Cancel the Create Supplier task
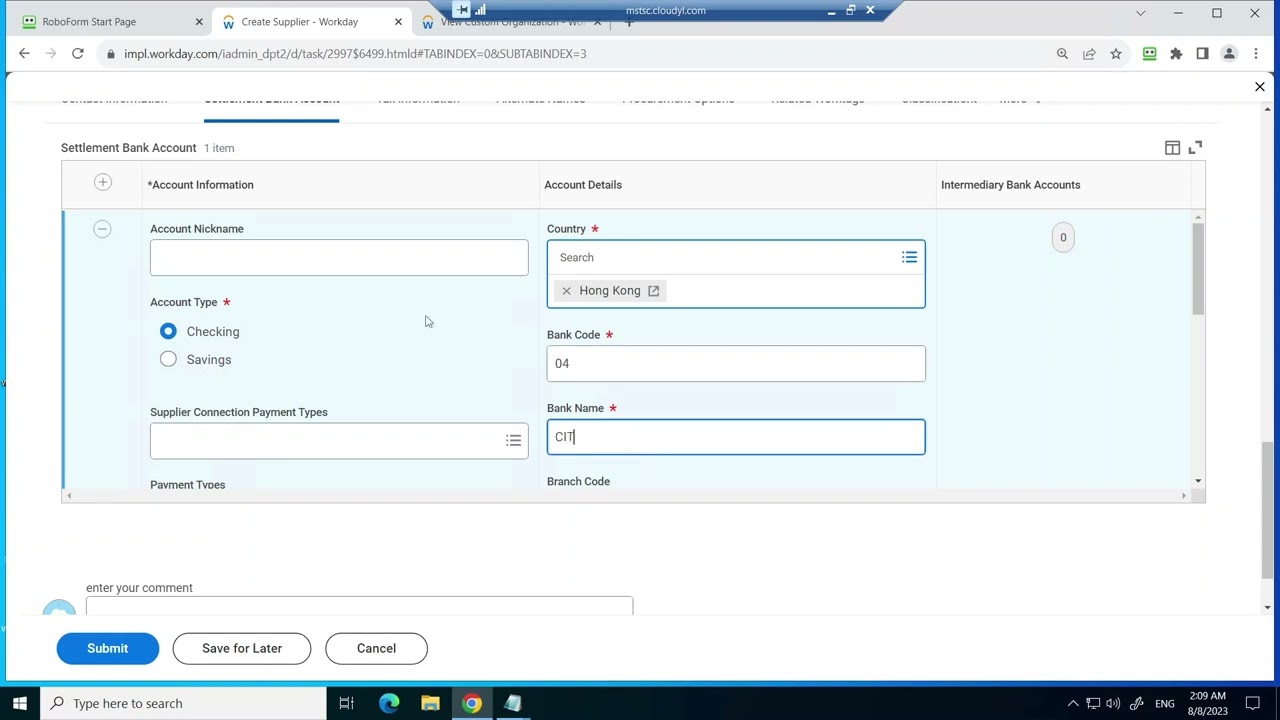The image size is (1280, 720). pyautogui.click(x=376, y=648)
